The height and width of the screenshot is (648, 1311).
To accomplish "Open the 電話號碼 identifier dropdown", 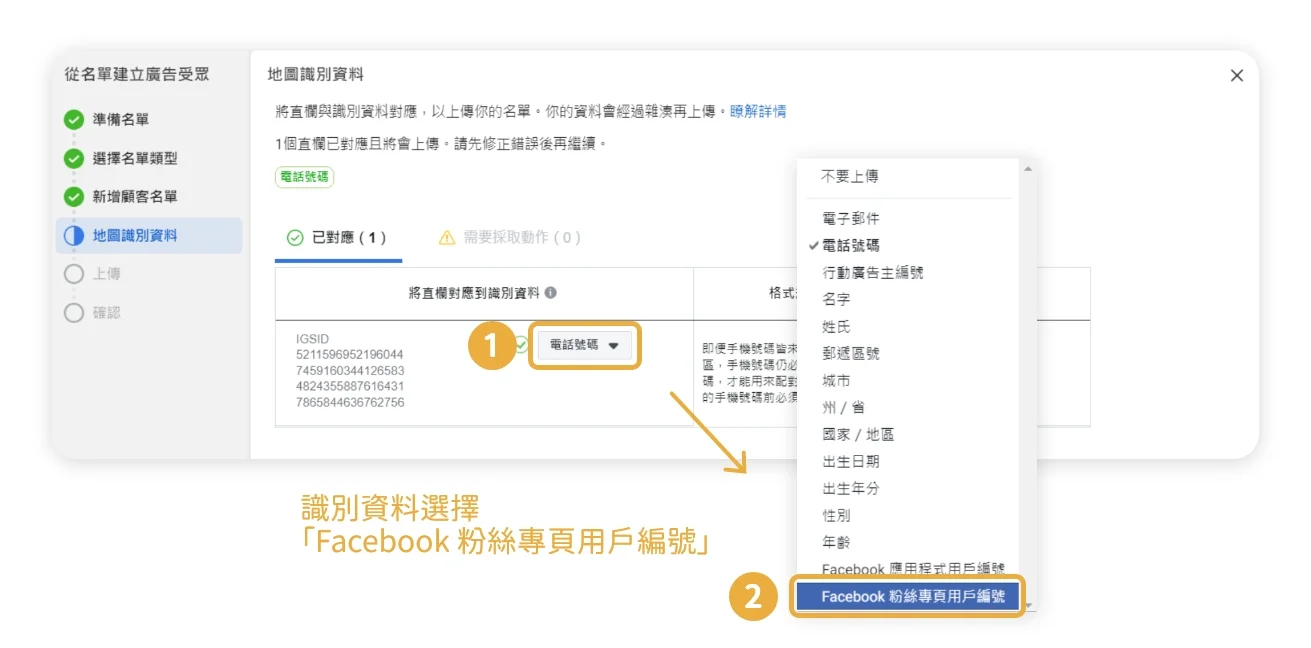I will click(x=585, y=345).
